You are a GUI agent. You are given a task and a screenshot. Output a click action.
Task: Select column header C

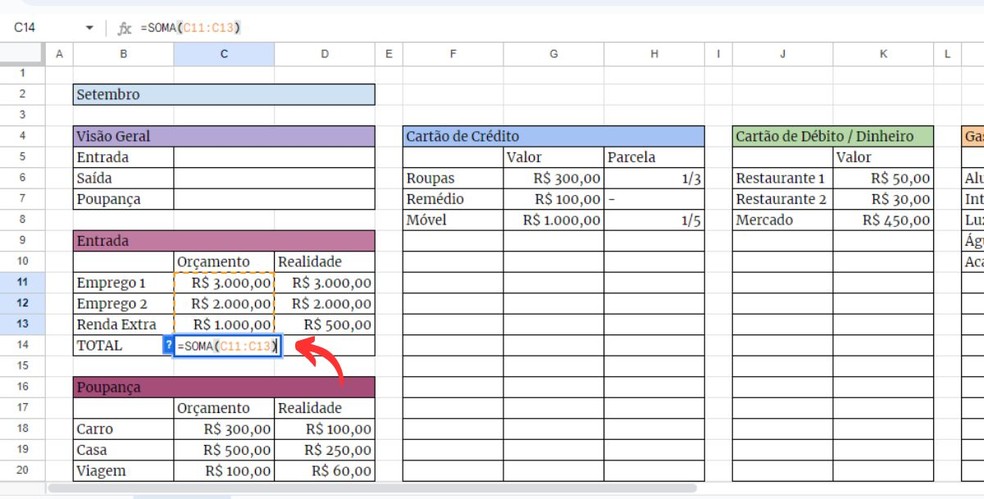pos(224,54)
